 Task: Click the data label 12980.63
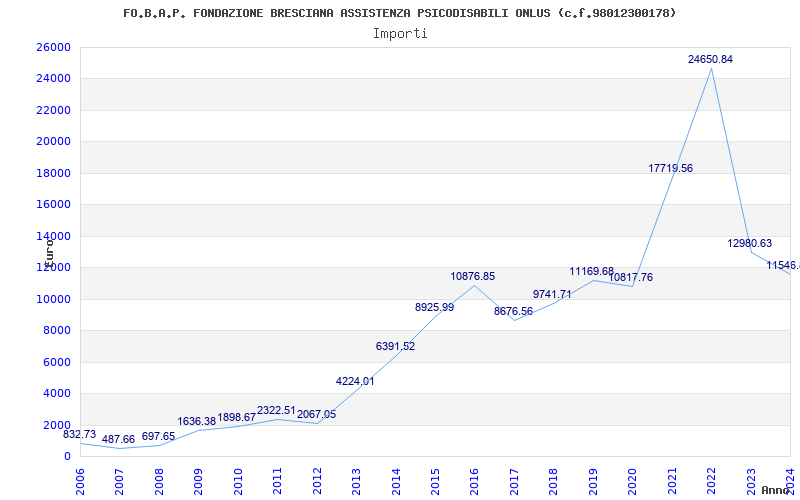(x=749, y=243)
